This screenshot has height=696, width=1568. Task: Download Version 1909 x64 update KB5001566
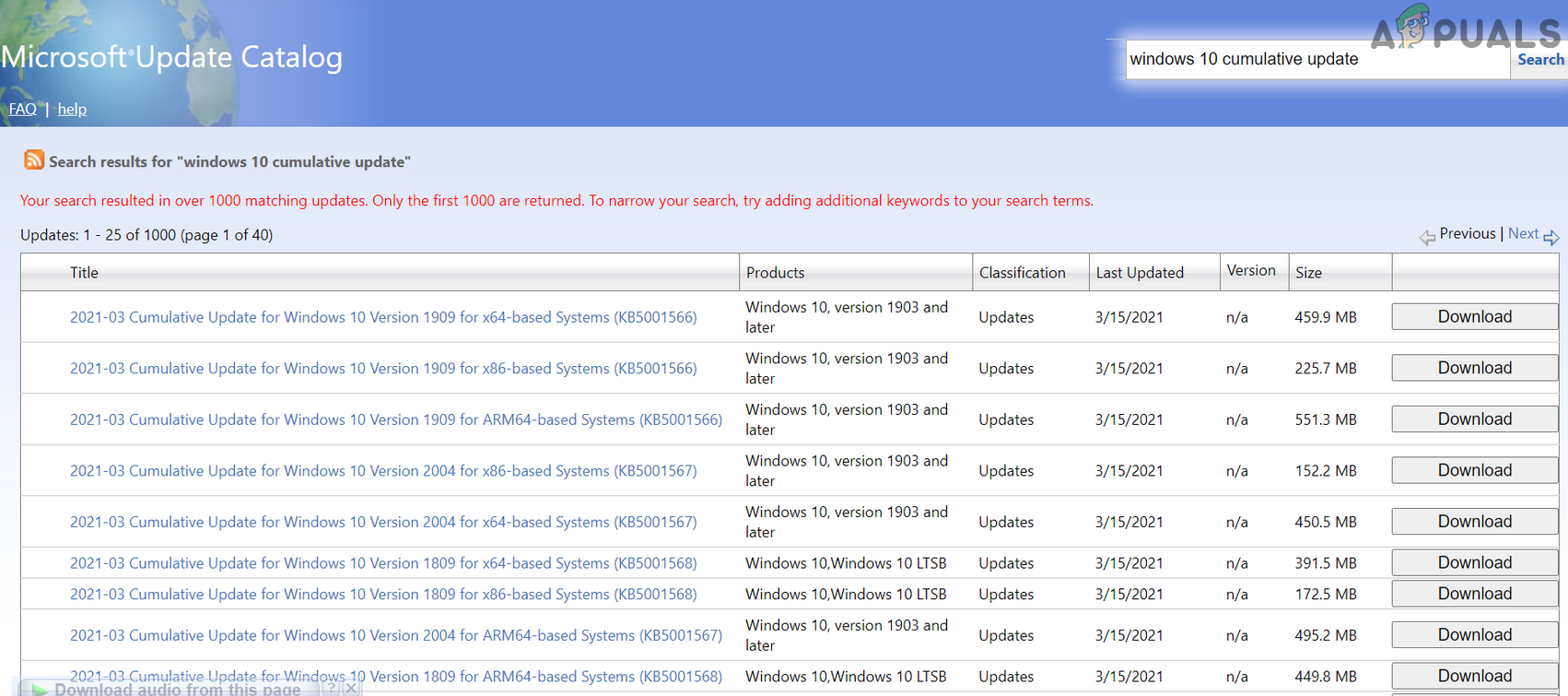(x=1474, y=317)
